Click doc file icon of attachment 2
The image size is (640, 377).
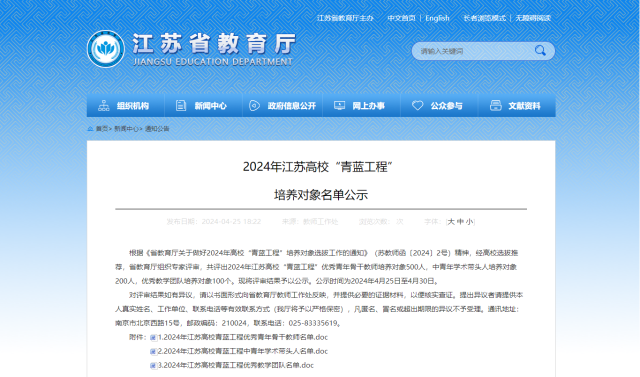point(153,351)
